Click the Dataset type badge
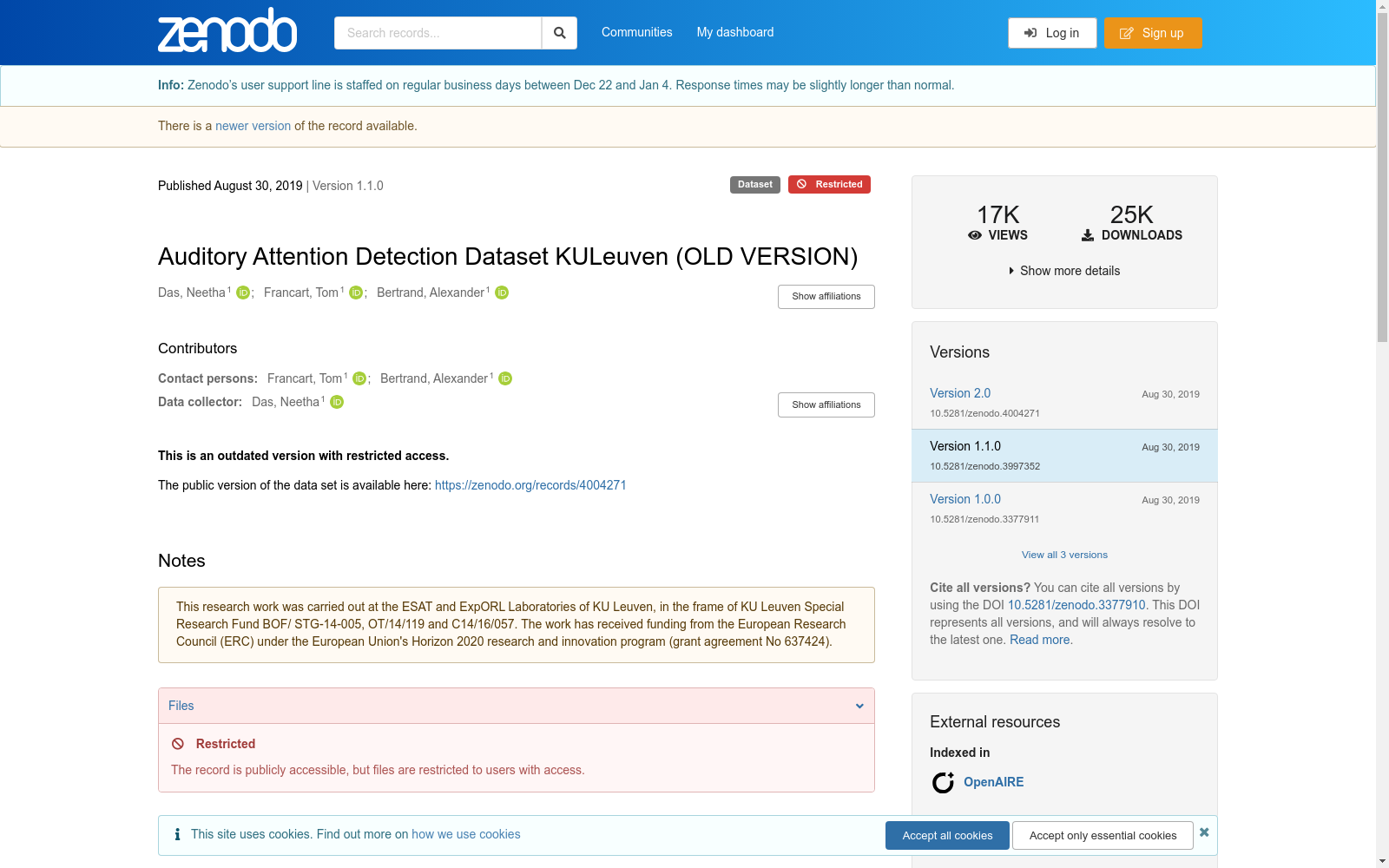This screenshot has width=1389, height=868. pyautogui.click(x=755, y=184)
